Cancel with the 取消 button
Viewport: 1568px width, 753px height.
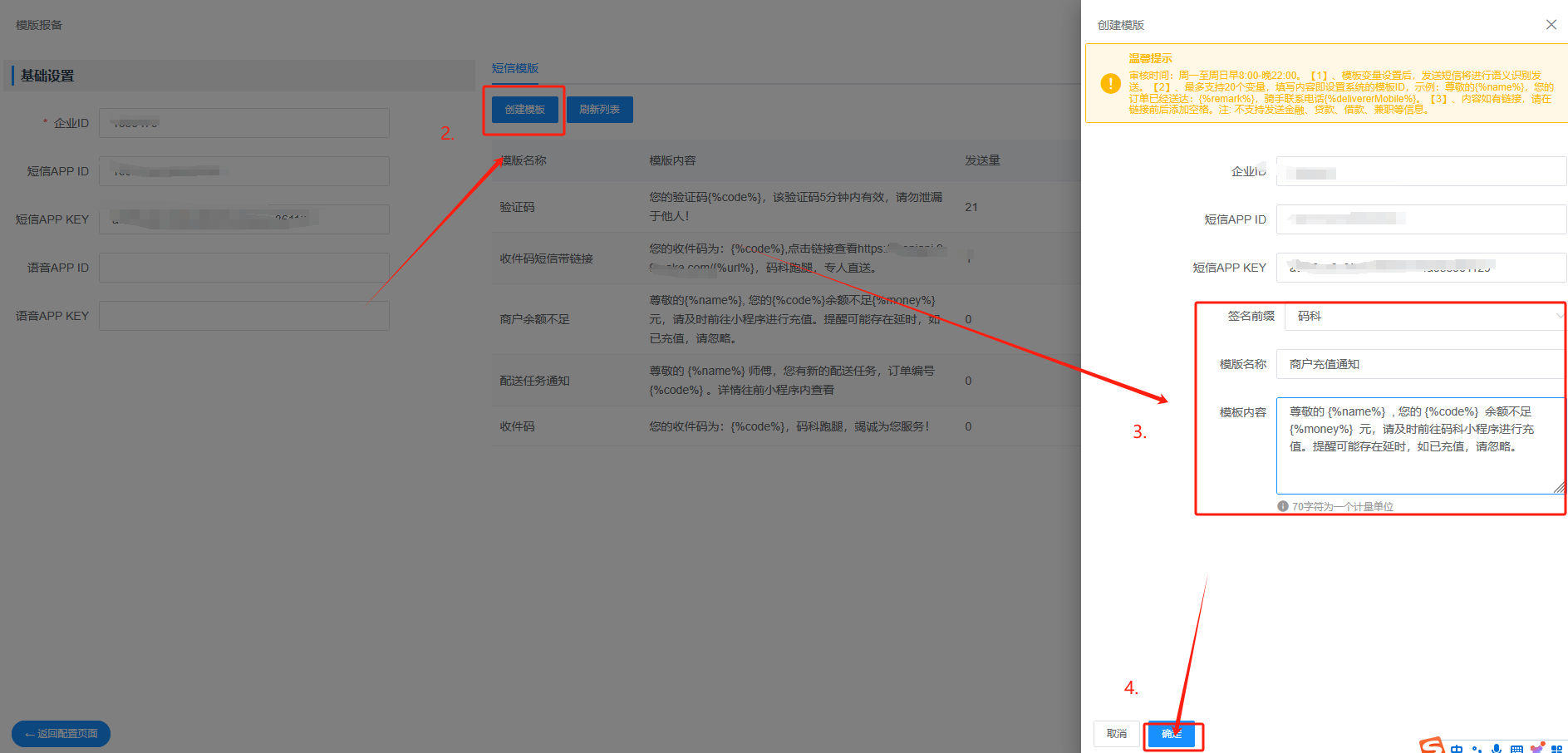[x=1117, y=734]
